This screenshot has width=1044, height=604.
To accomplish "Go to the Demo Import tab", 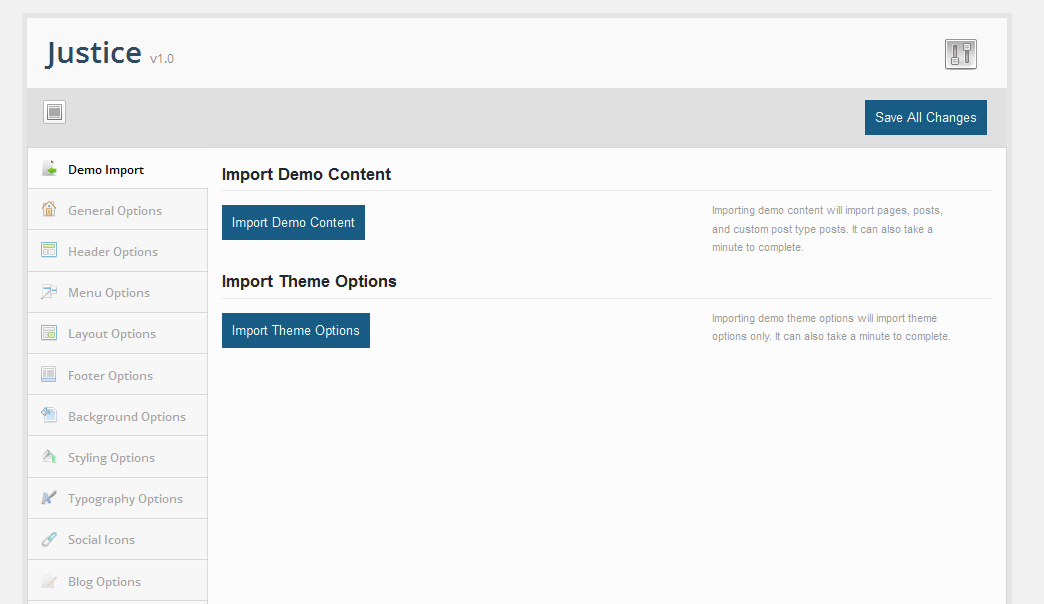I will click(x=106, y=170).
